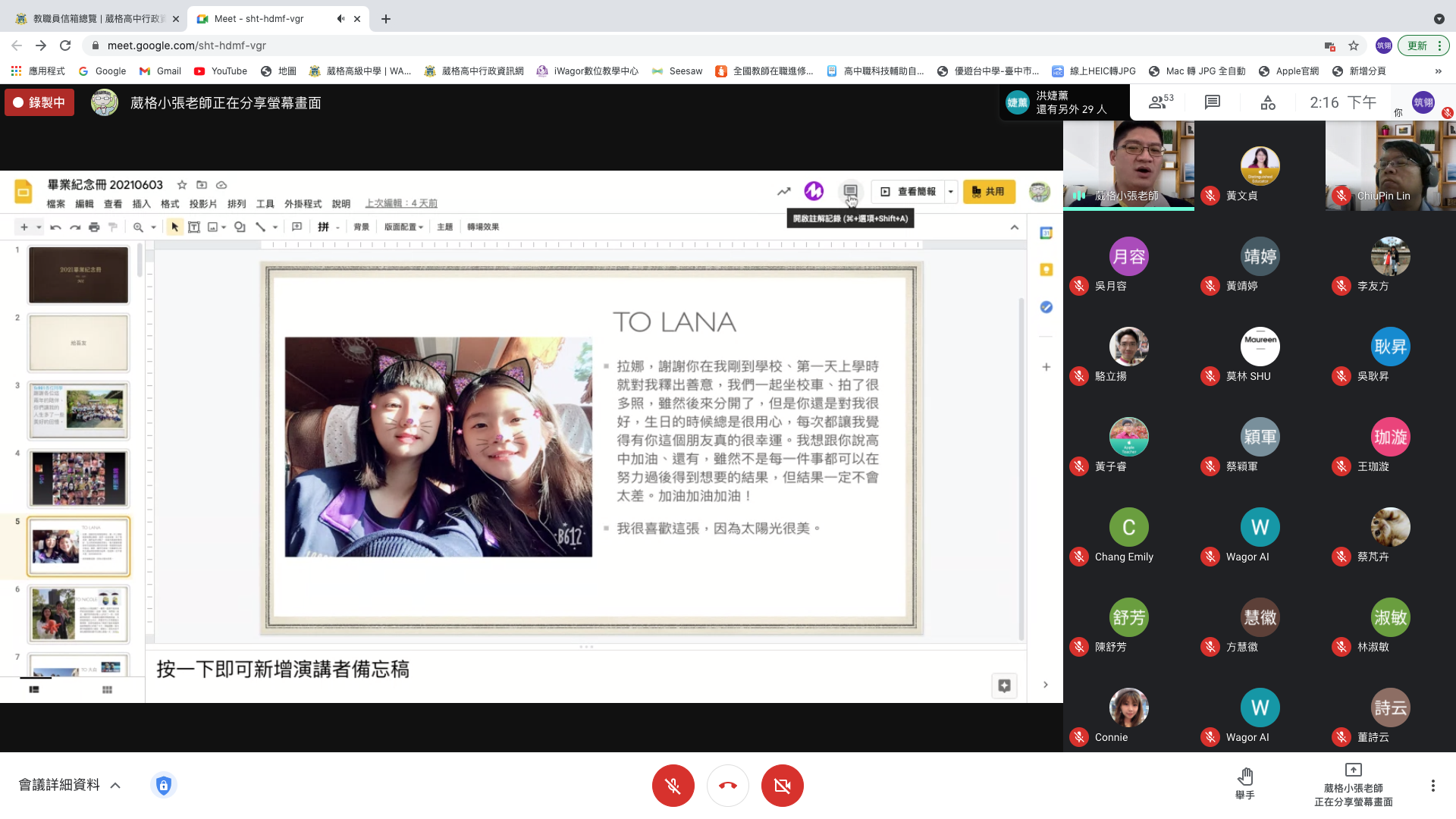Open the 版面配置 layout dropdown
The width and height of the screenshot is (1456, 819).
pos(403,227)
